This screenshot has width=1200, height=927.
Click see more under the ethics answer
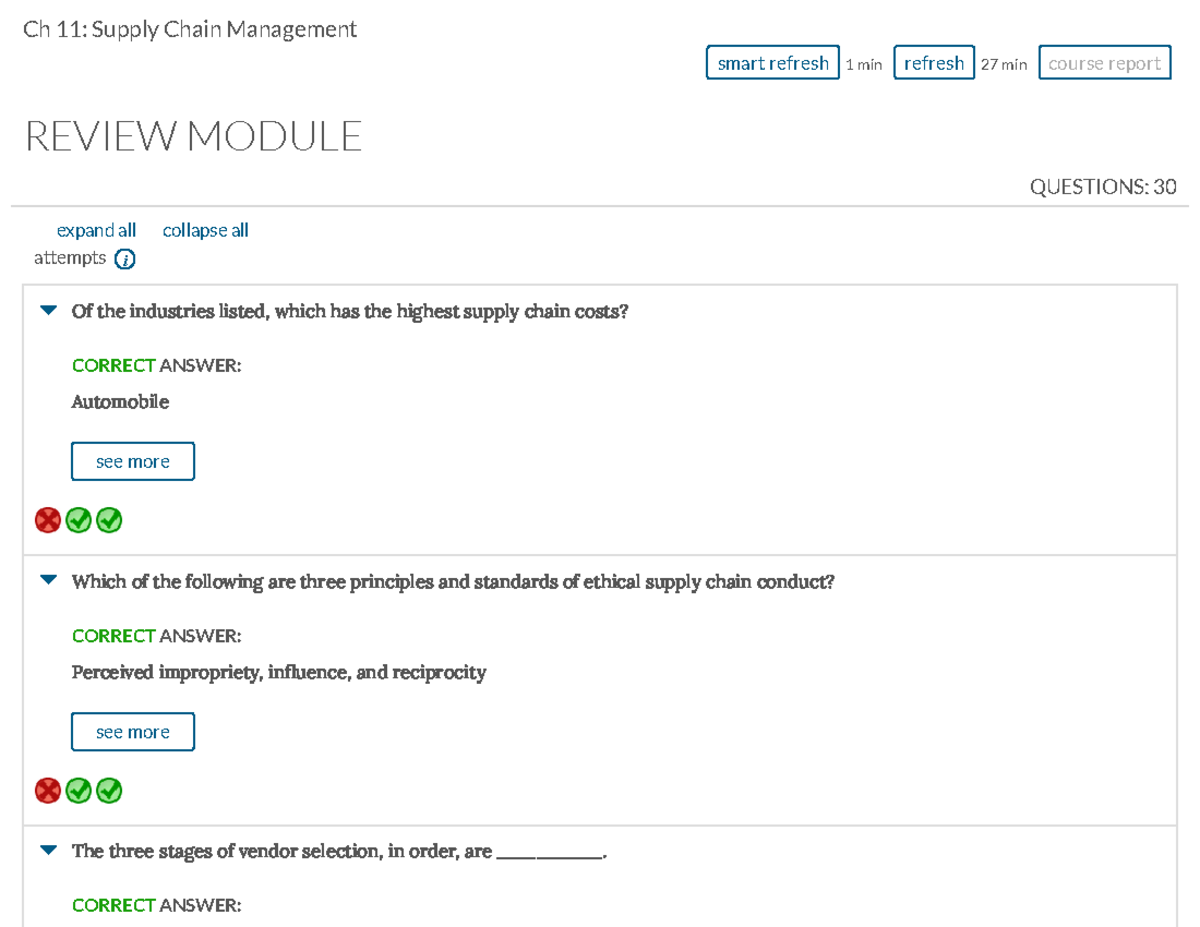pyautogui.click(x=132, y=731)
